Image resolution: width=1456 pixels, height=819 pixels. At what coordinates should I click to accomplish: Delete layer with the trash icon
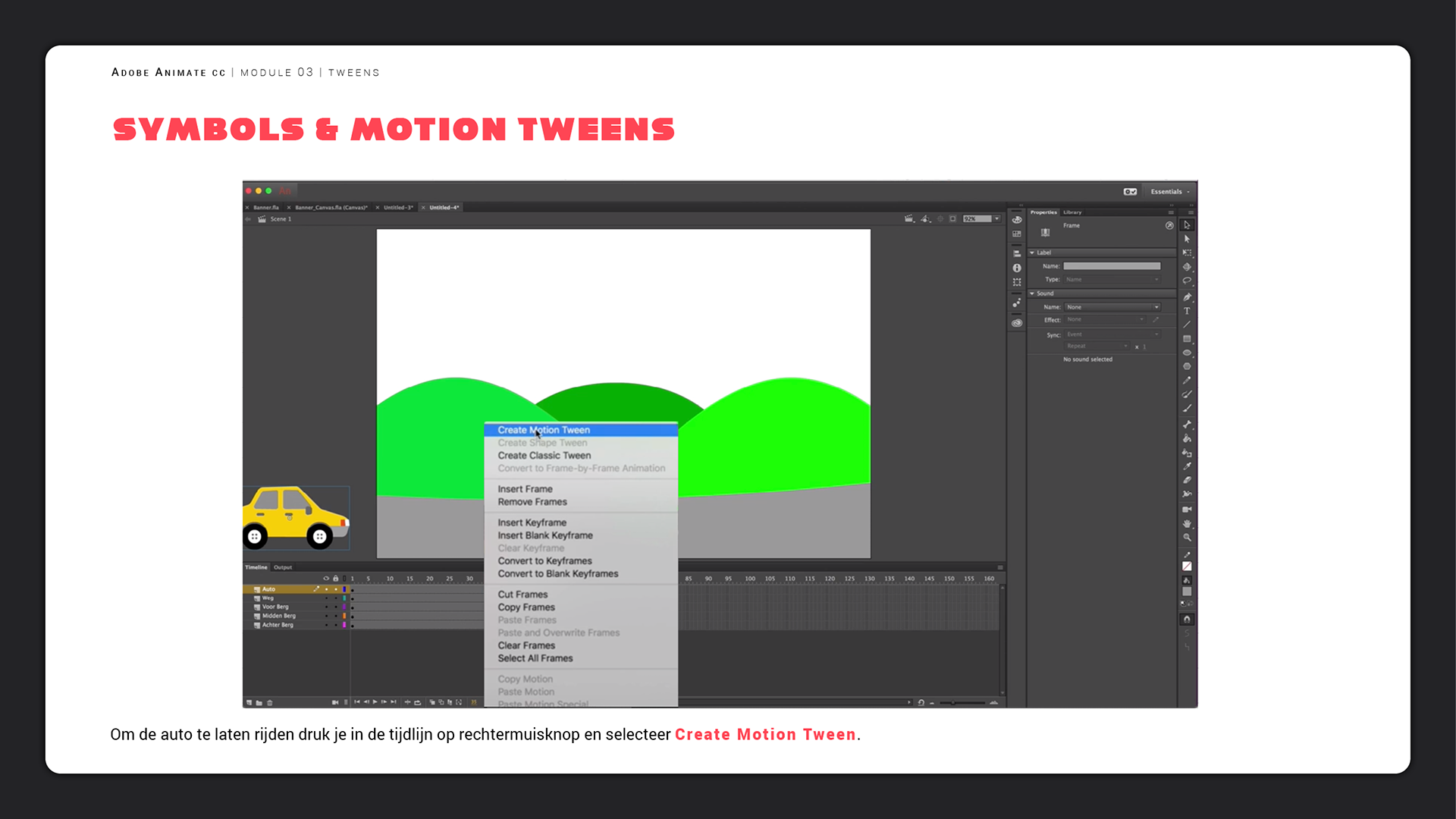pos(270,702)
